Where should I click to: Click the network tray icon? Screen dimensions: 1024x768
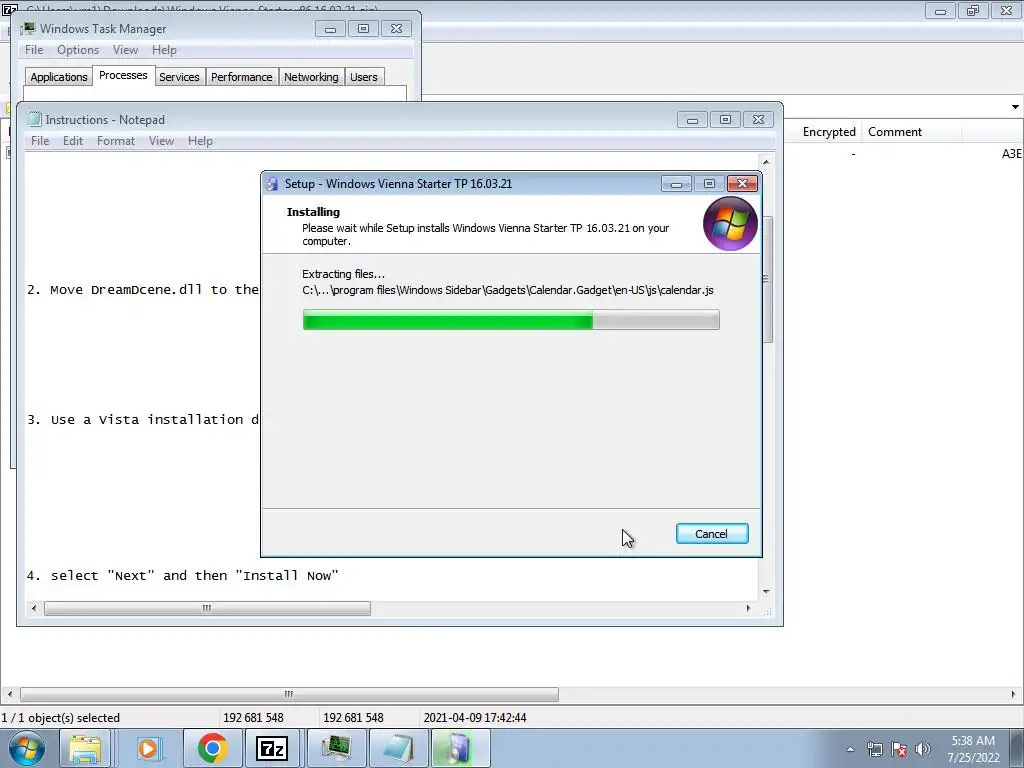coord(874,749)
